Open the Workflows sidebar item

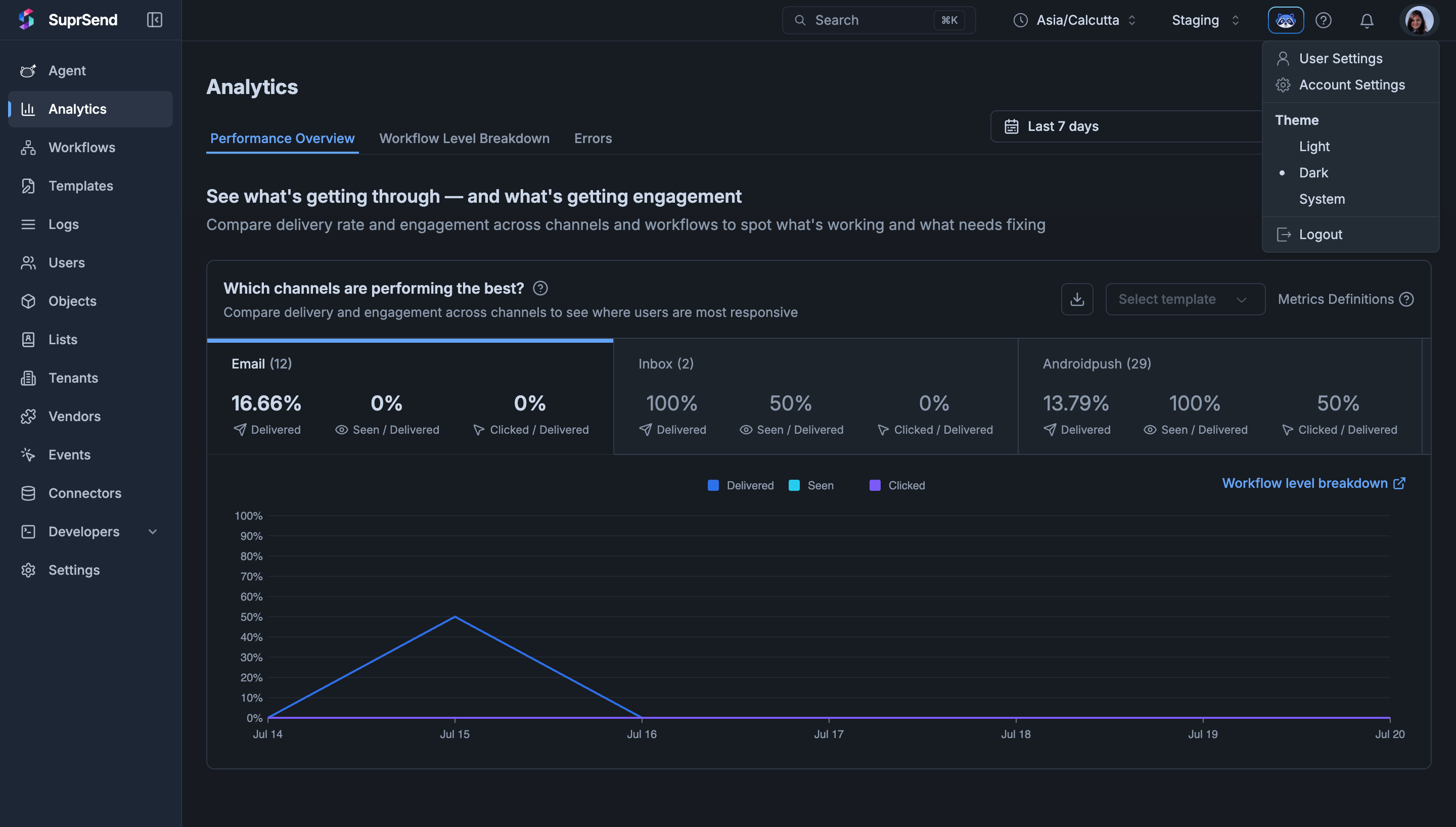click(x=90, y=148)
